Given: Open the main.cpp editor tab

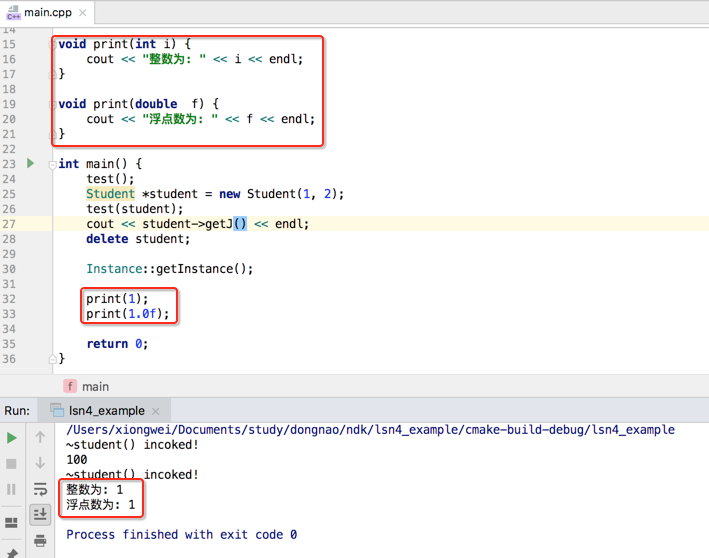Looking at the screenshot, I should click(47, 12).
